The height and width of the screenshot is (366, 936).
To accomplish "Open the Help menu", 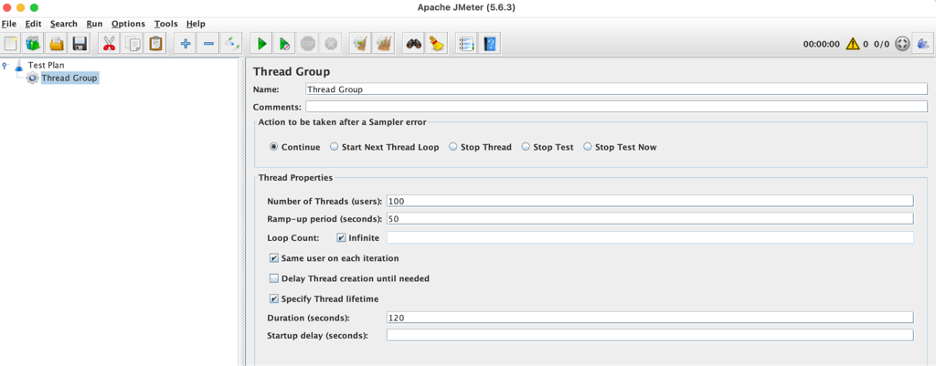I will click(196, 24).
